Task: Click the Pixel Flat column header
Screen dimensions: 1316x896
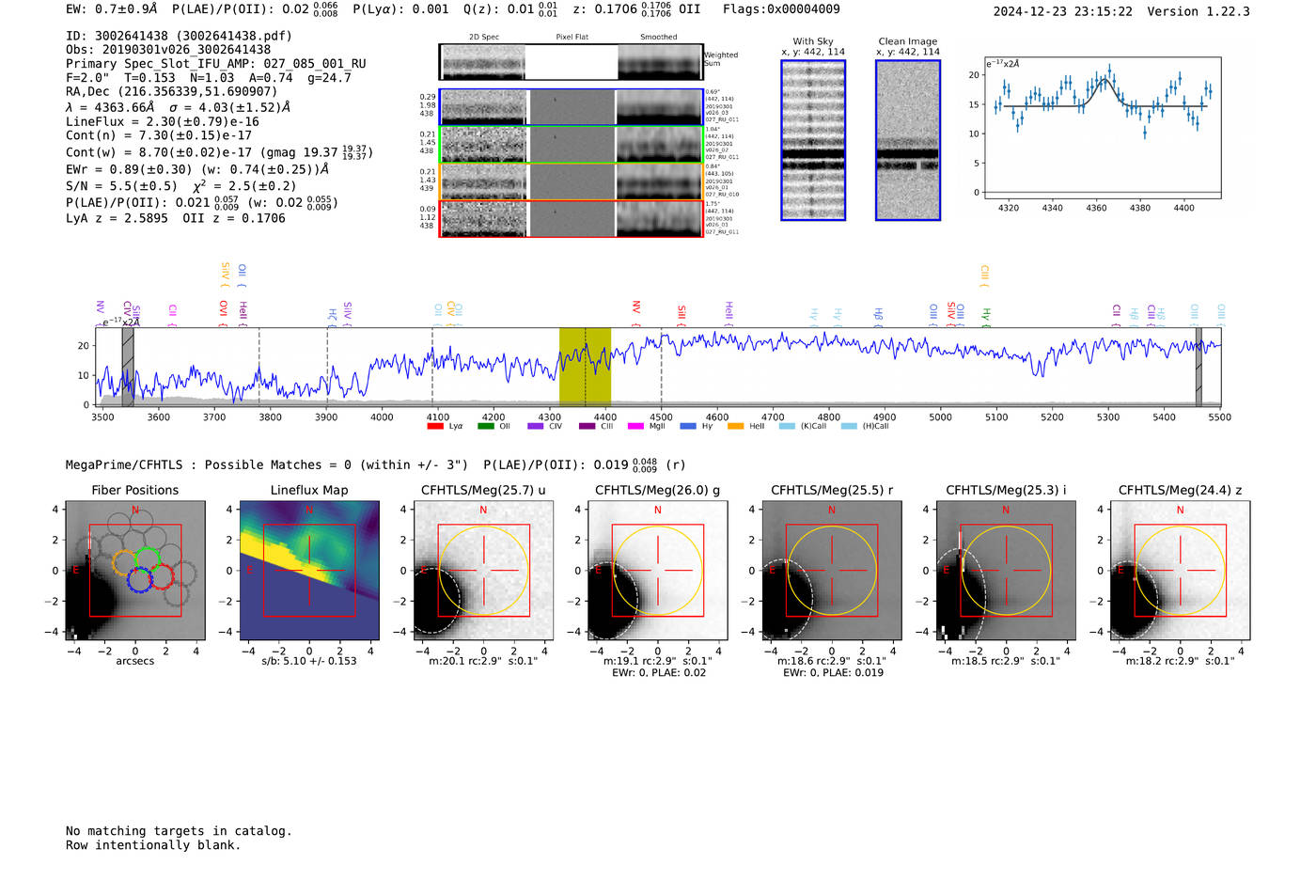Action: point(572,38)
